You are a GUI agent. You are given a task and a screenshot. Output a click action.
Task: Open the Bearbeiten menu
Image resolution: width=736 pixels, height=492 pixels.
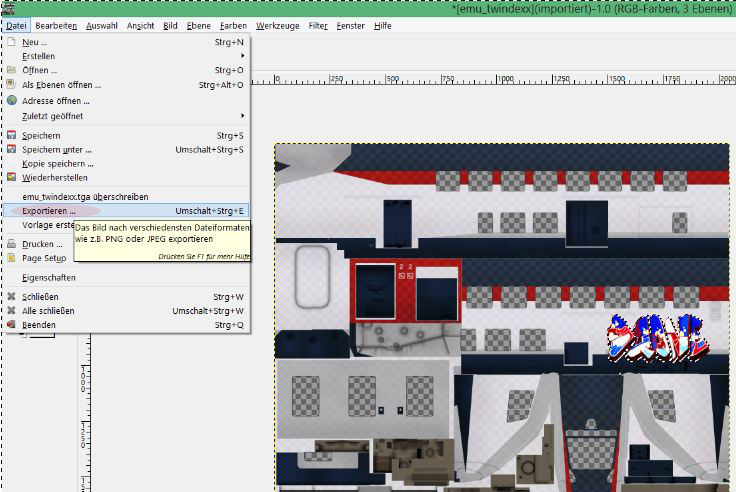(x=56, y=26)
